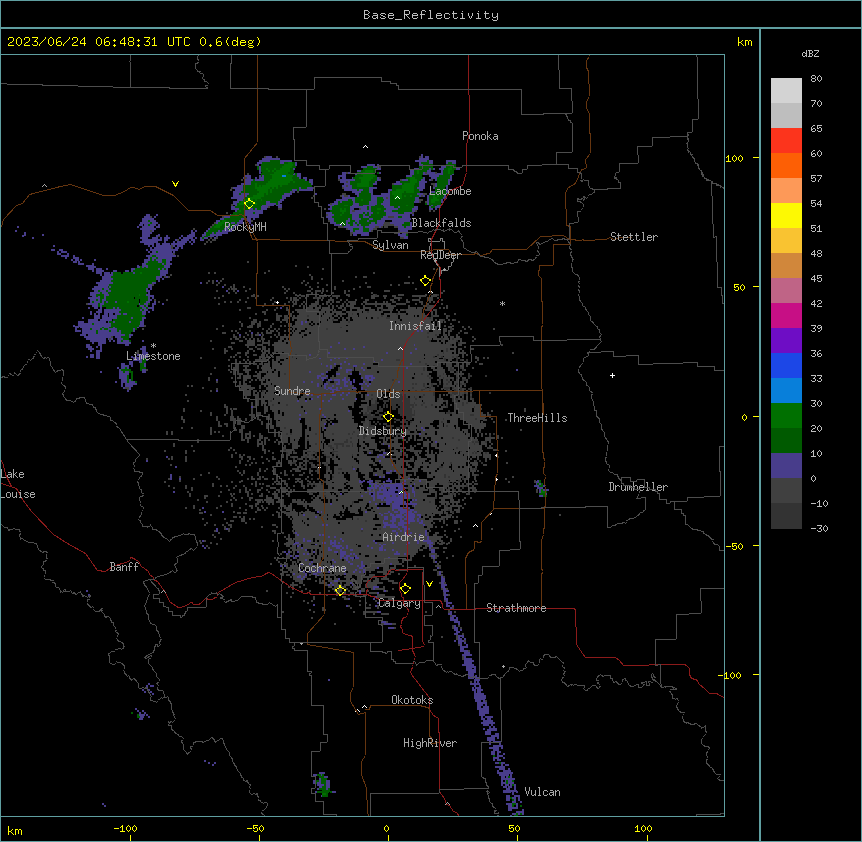Click the green echo near Lacombe
This screenshot has width=862, height=842.
[443, 184]
